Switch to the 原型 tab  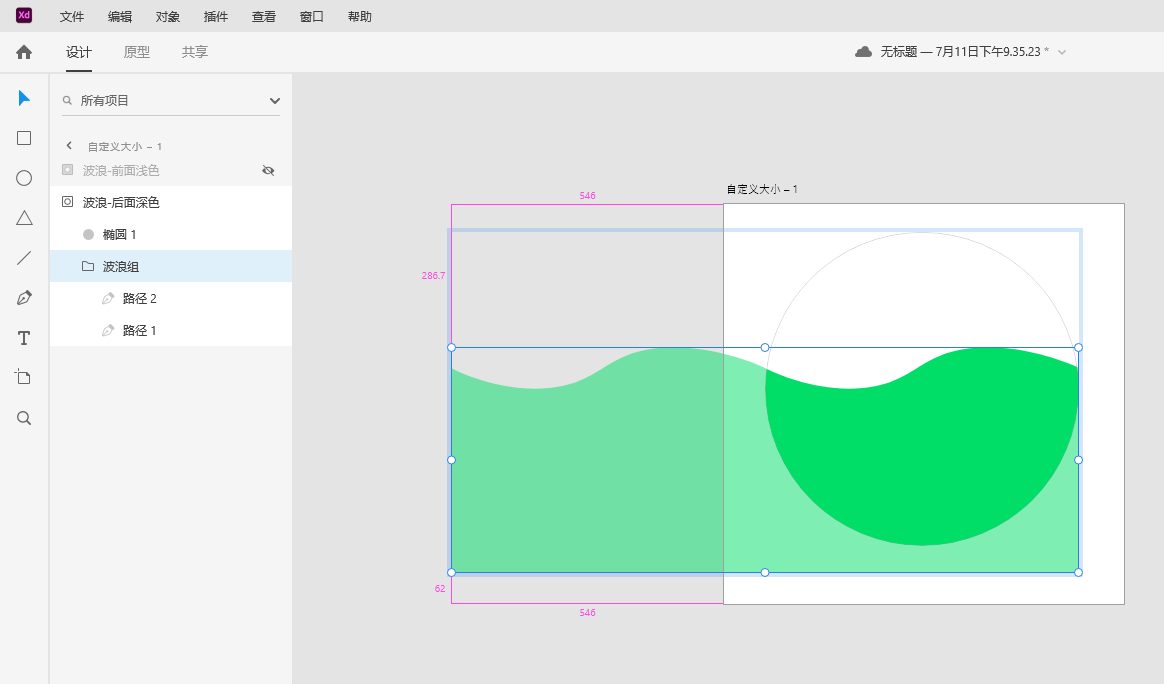[x=137, y=52]
